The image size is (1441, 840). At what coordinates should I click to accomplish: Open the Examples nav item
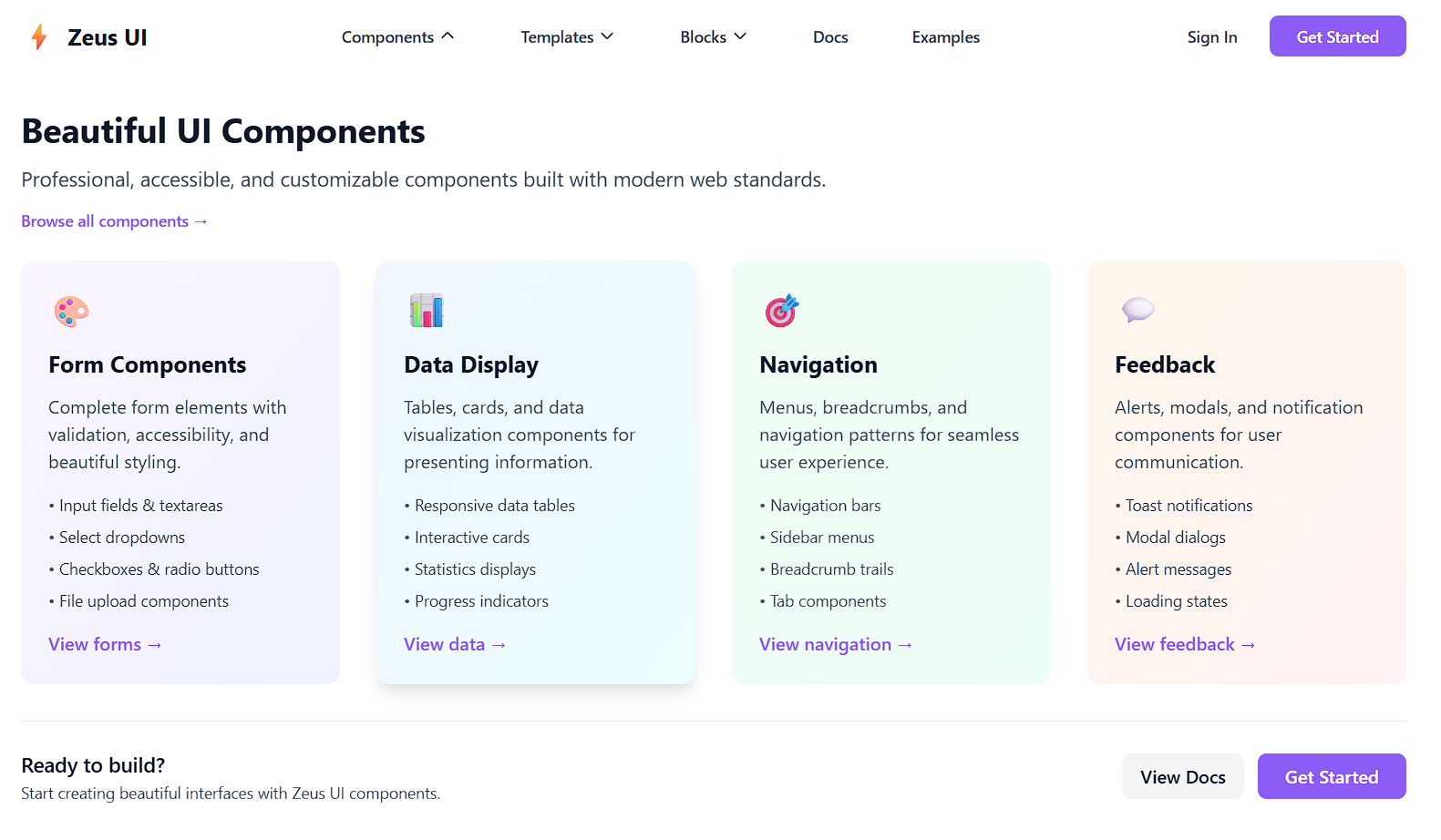tap(945, 37)
